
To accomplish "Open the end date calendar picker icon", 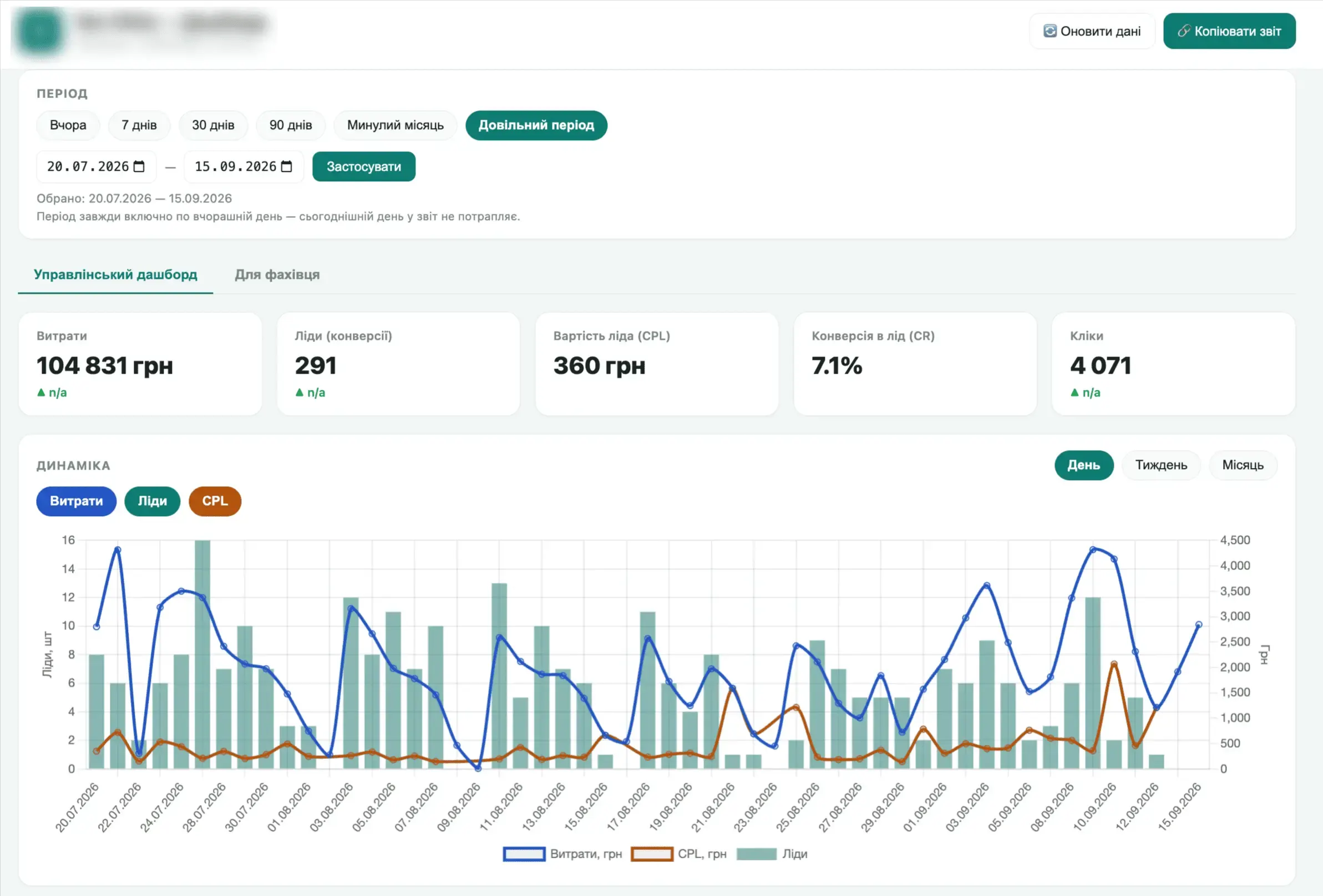I will pos(287,167).
